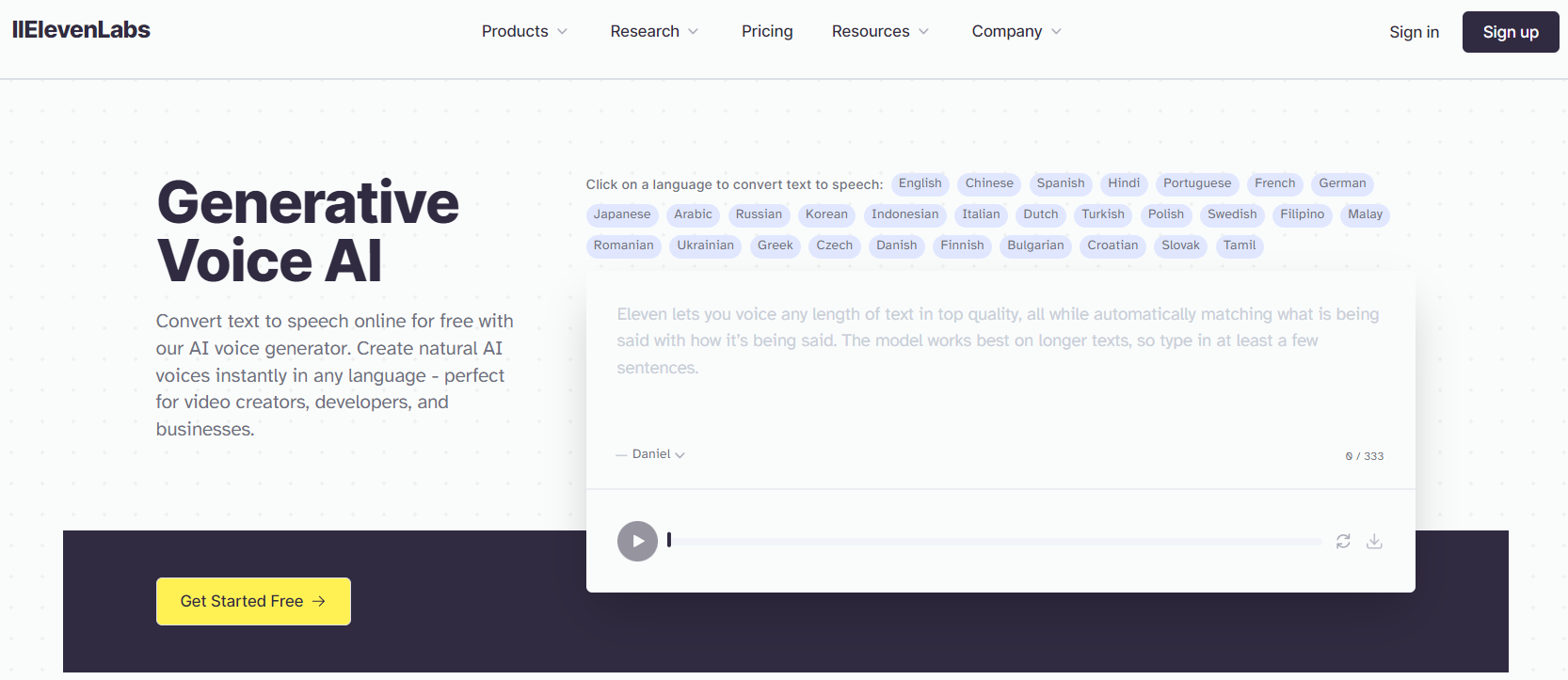Go to the Pricing page
Screen dimensions: 1568x680
coord(767,31)
